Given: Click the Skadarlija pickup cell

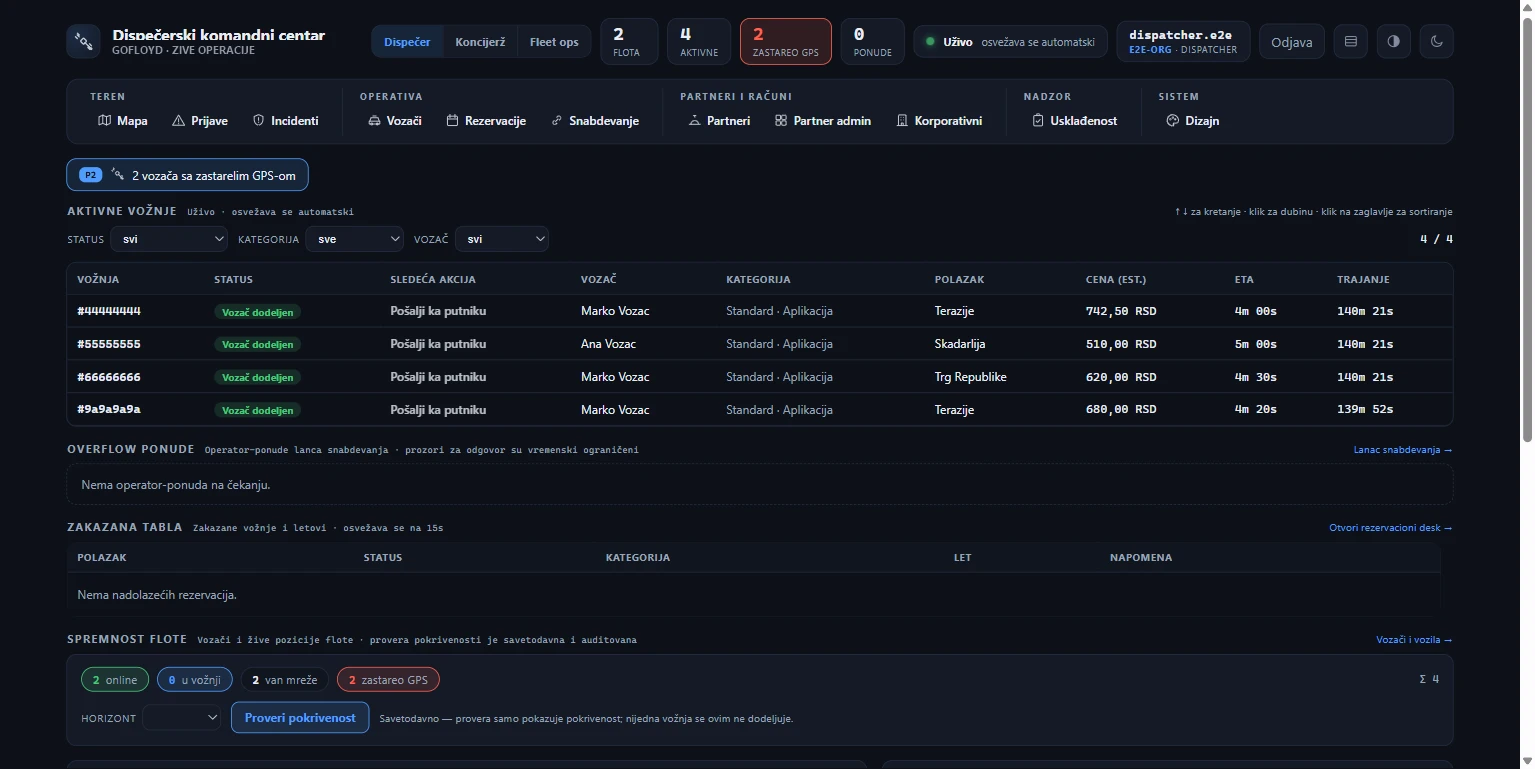Looking at the screenshot, I should point(960,344).
